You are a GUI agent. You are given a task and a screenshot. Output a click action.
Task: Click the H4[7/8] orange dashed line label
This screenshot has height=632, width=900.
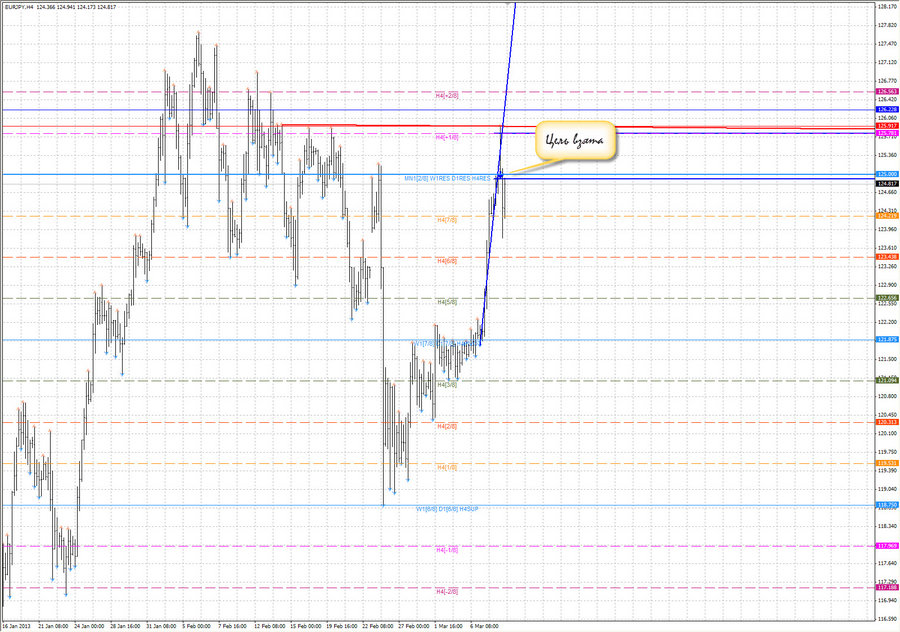tap(448, 219)
